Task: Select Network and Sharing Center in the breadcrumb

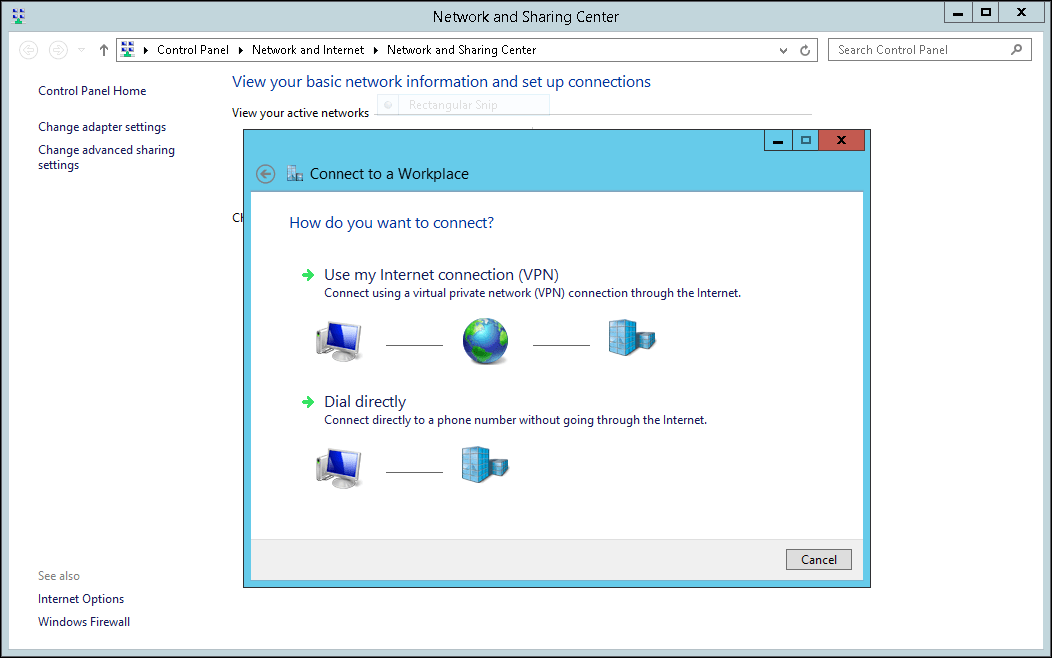Action: point(462,50)
